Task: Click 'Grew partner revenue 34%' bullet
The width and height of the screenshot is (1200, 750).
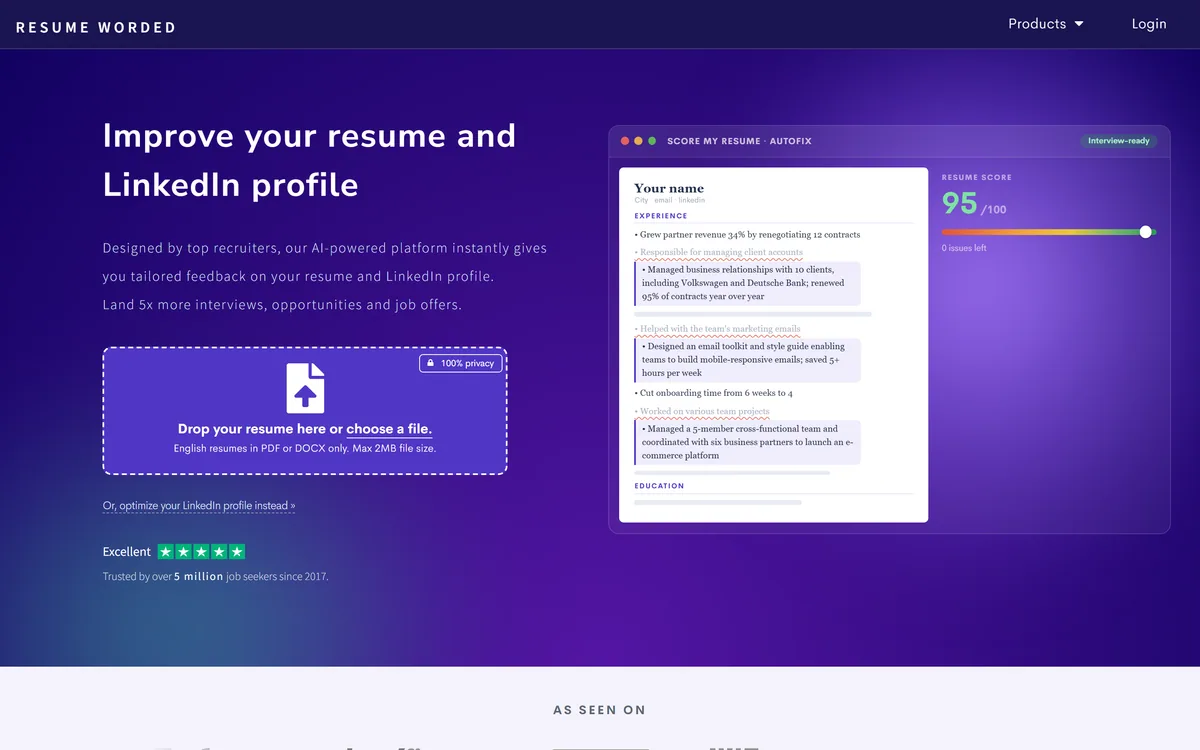Action: click(x=747, y=235)
